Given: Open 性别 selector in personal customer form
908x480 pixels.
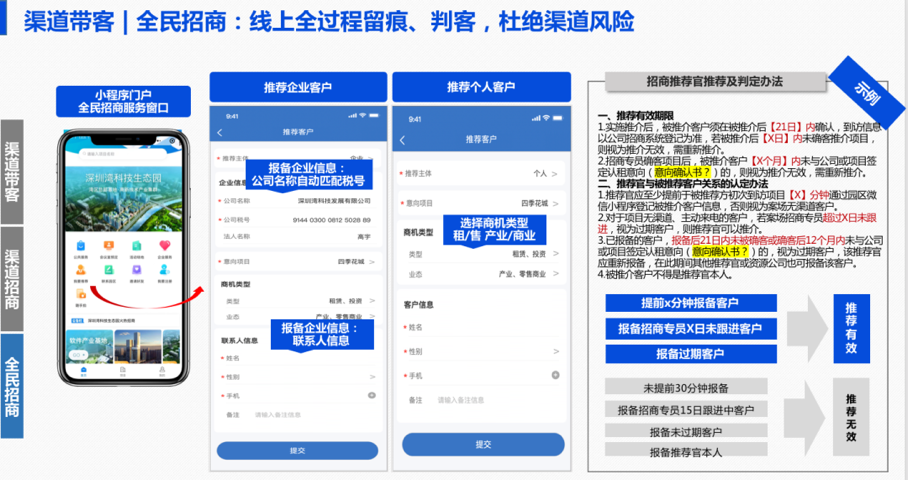Looking at the screenshot, I should (x=554, y=351).
